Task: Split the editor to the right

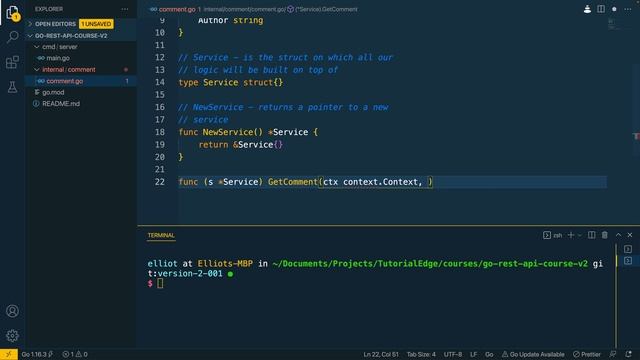Action: [x=601, y=9]
